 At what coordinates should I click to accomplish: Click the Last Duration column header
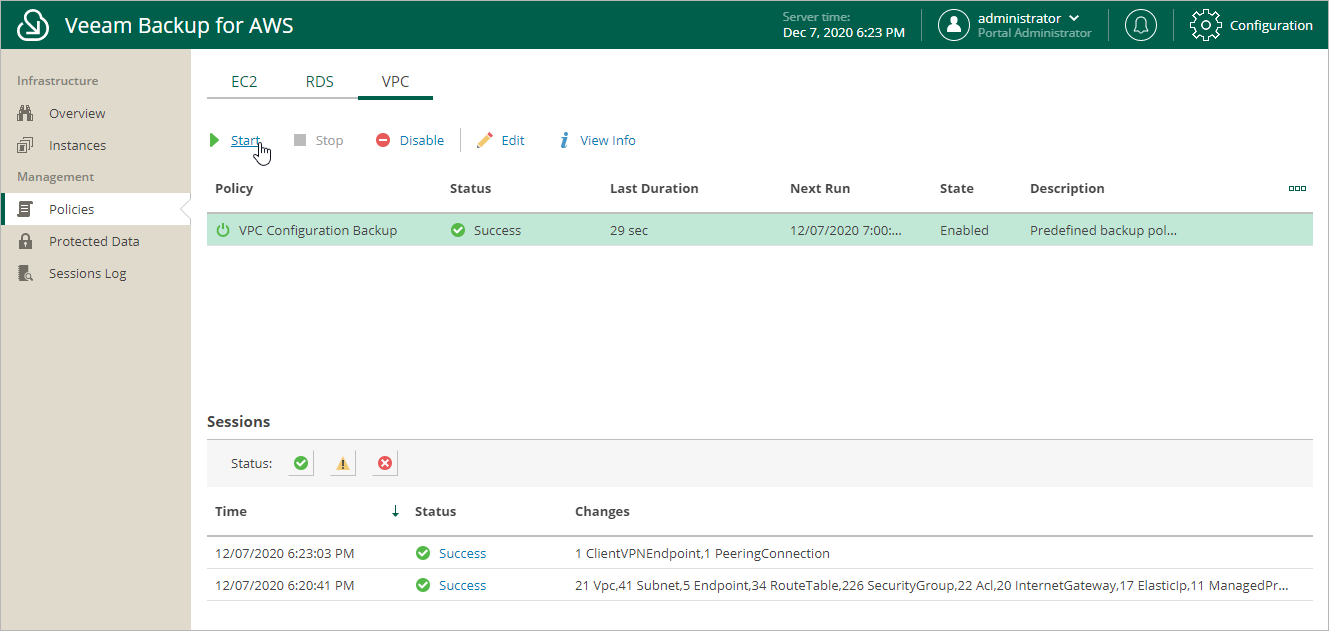pos(654,188)
